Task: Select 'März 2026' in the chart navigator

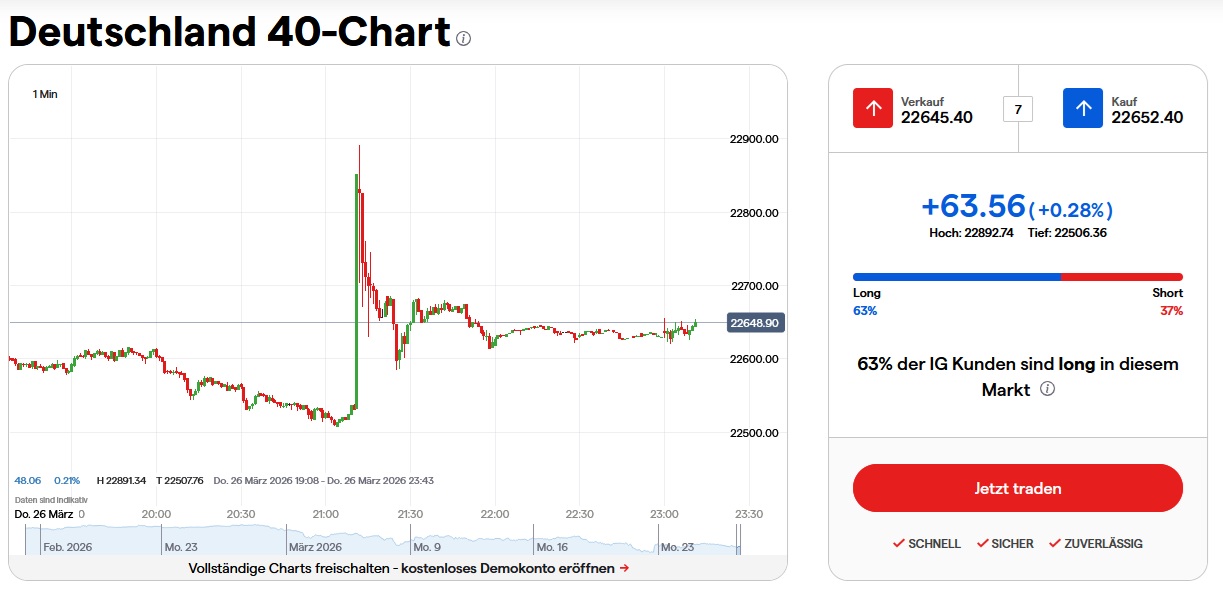Action: [315, 547]
